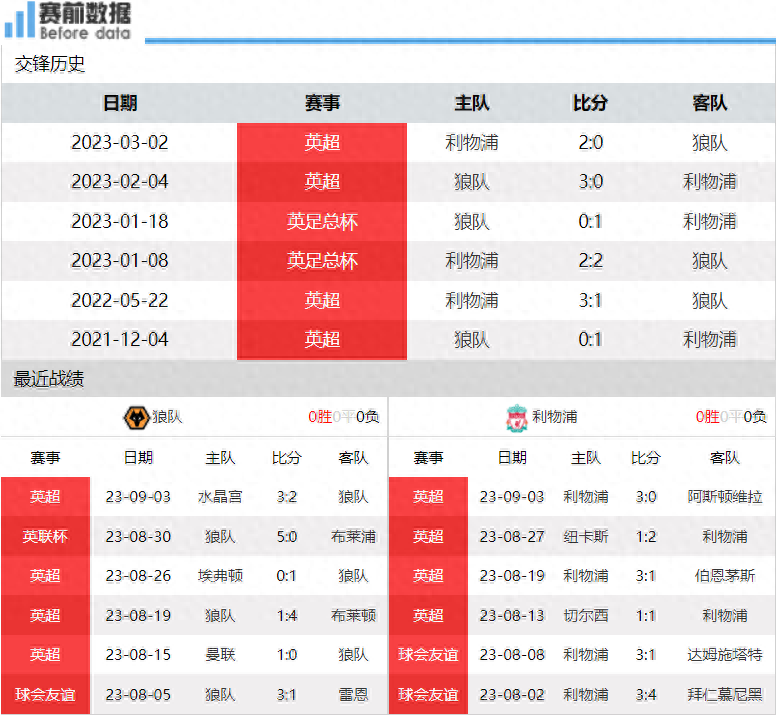The image size is (776, 715).
Task: Click the 布莱浦 away team cell
Action: click(353, 536)
